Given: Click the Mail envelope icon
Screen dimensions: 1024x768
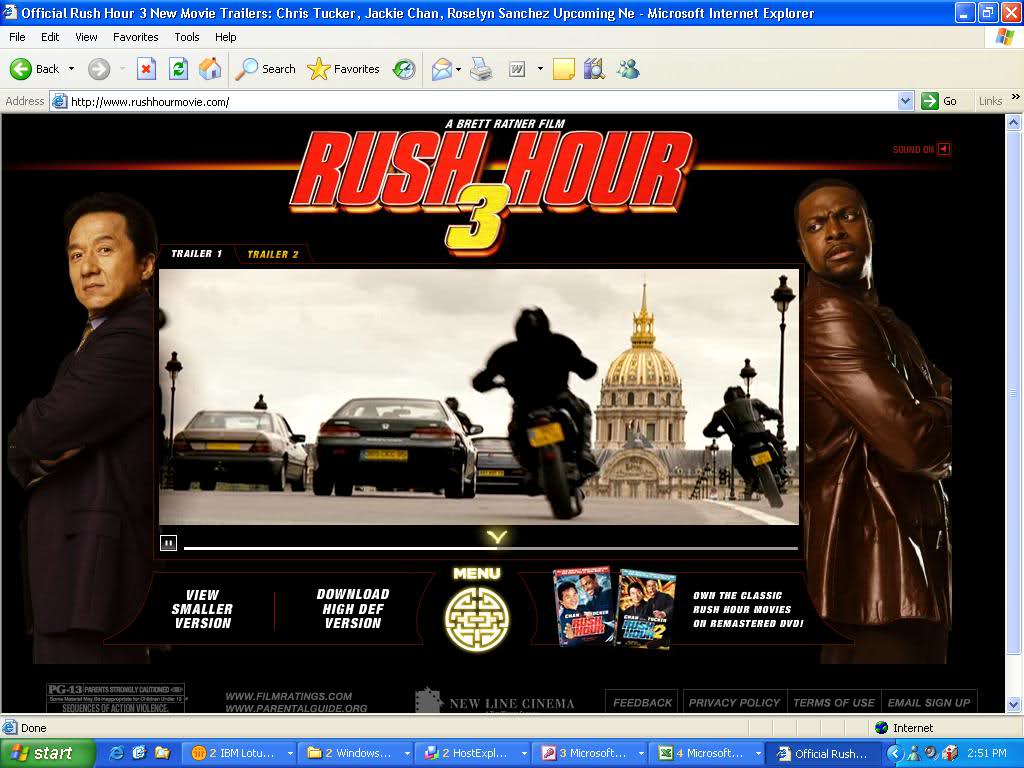Looking at the screenshot, I should 442,69.
